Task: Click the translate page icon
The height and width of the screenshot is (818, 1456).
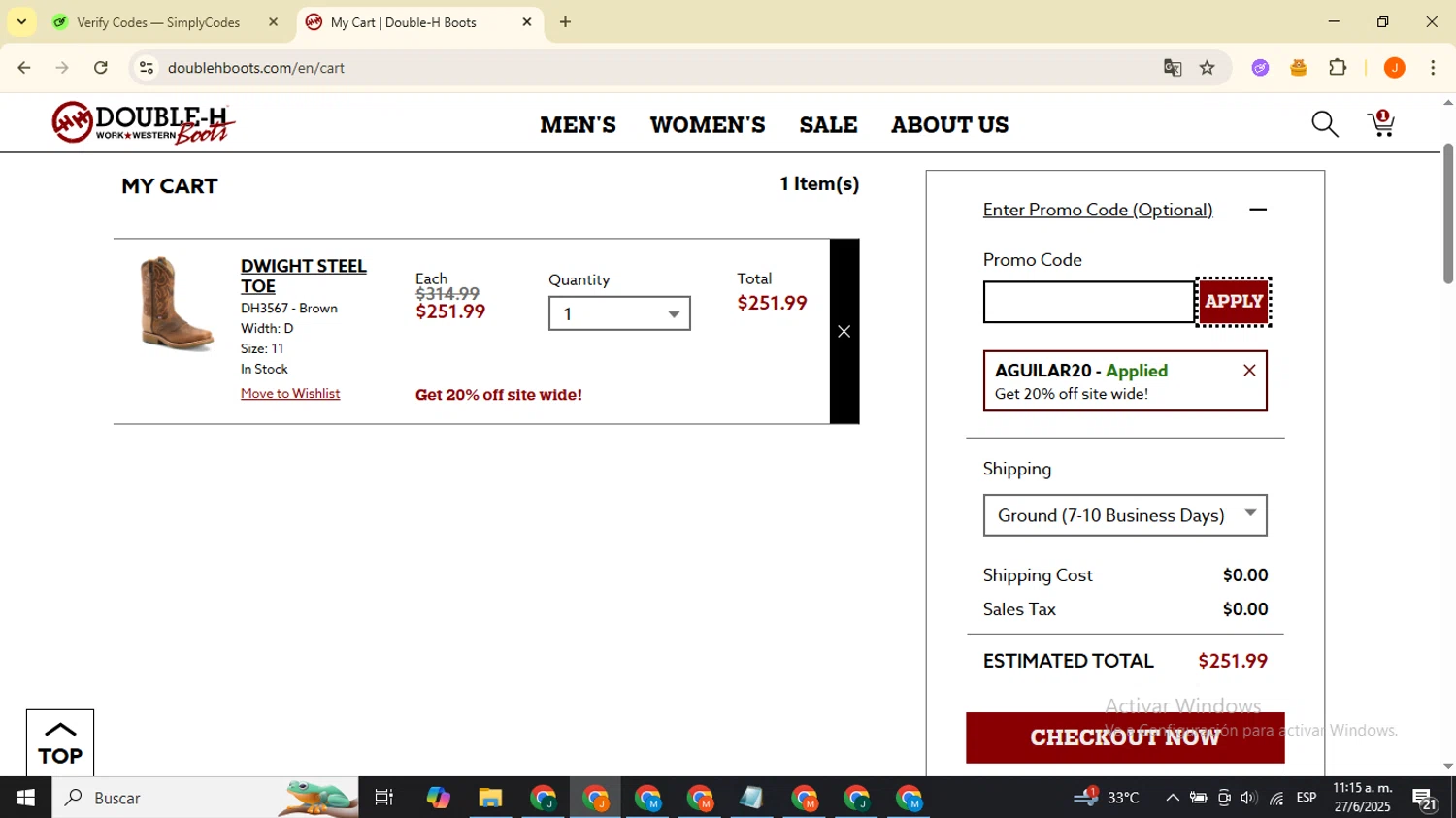Action: 1173,68
